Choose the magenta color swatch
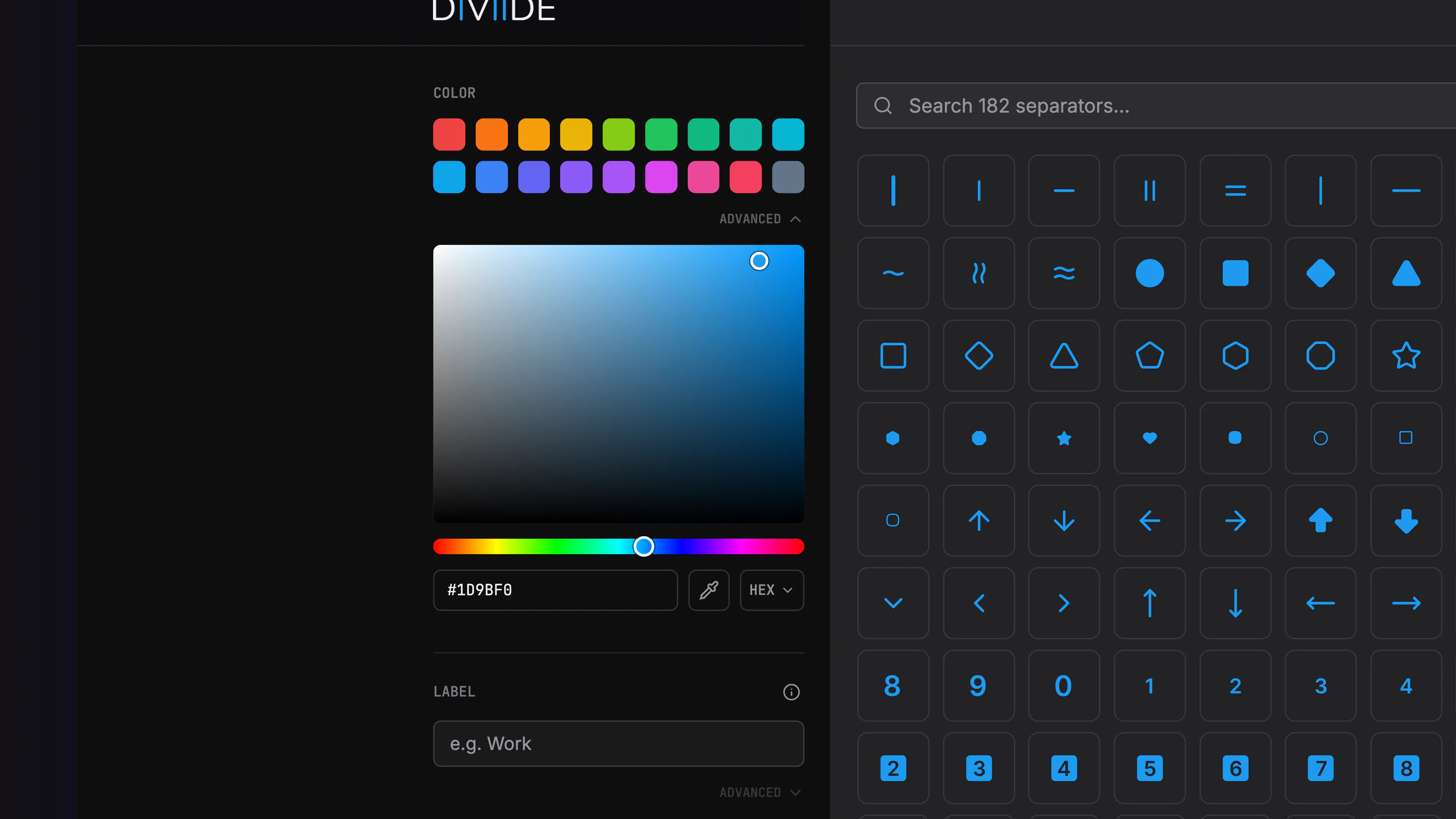Viewport: 1456px width, 819px height. point(661,177)
